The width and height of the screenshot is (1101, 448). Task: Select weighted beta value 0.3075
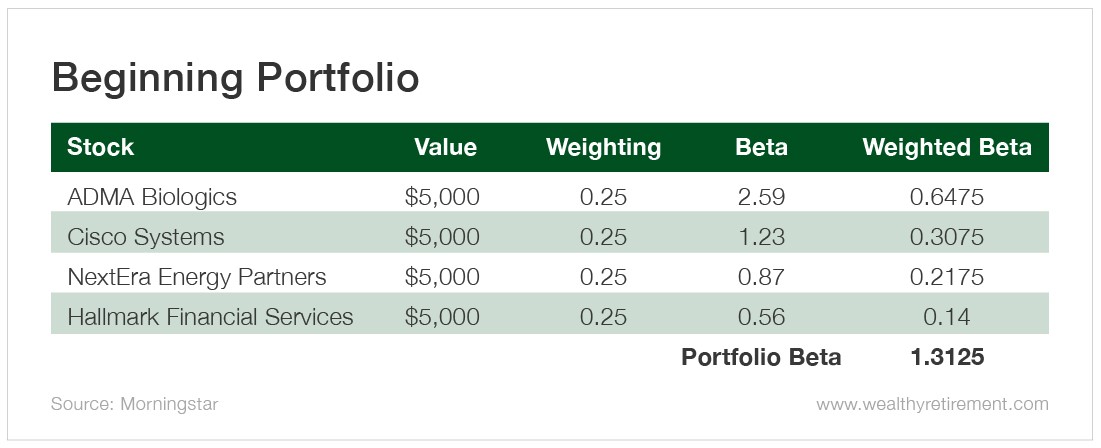pos(947,237)
